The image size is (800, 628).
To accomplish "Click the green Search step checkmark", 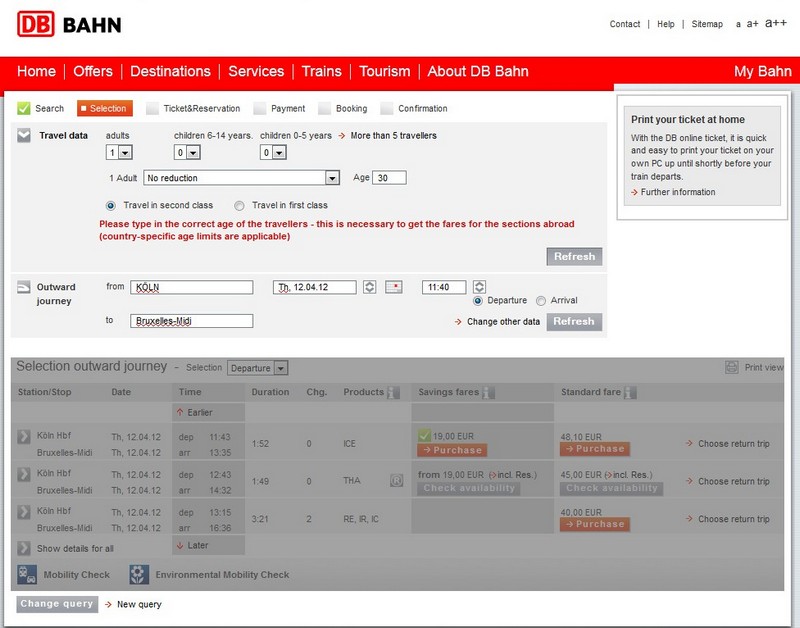I will (23, 108).
